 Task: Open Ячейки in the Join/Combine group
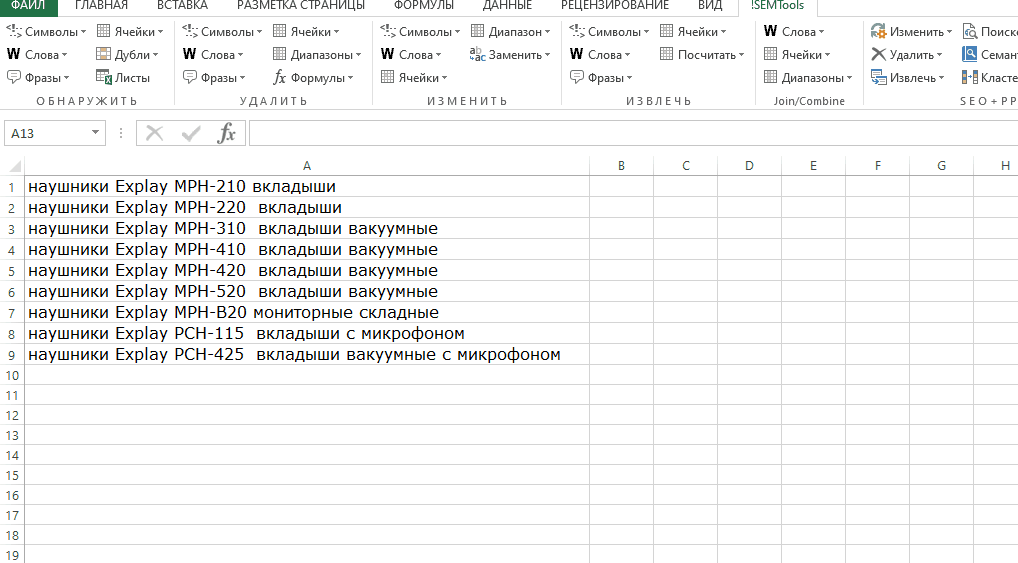click(797, 55)
